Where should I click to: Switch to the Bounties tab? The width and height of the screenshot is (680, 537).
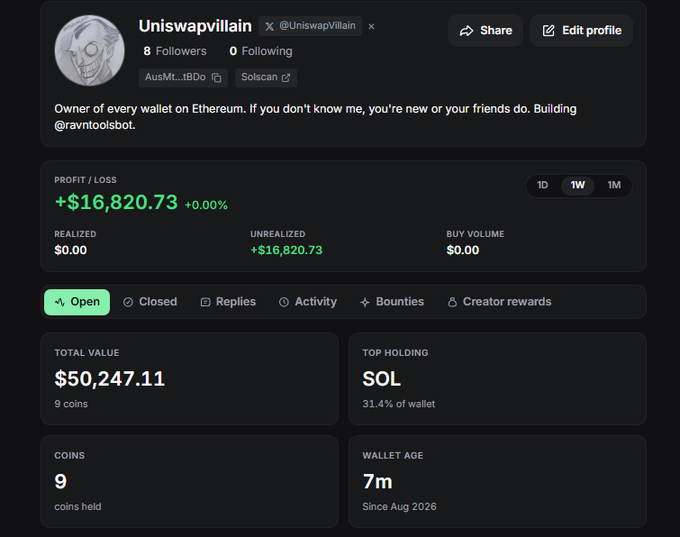point(392,302)
